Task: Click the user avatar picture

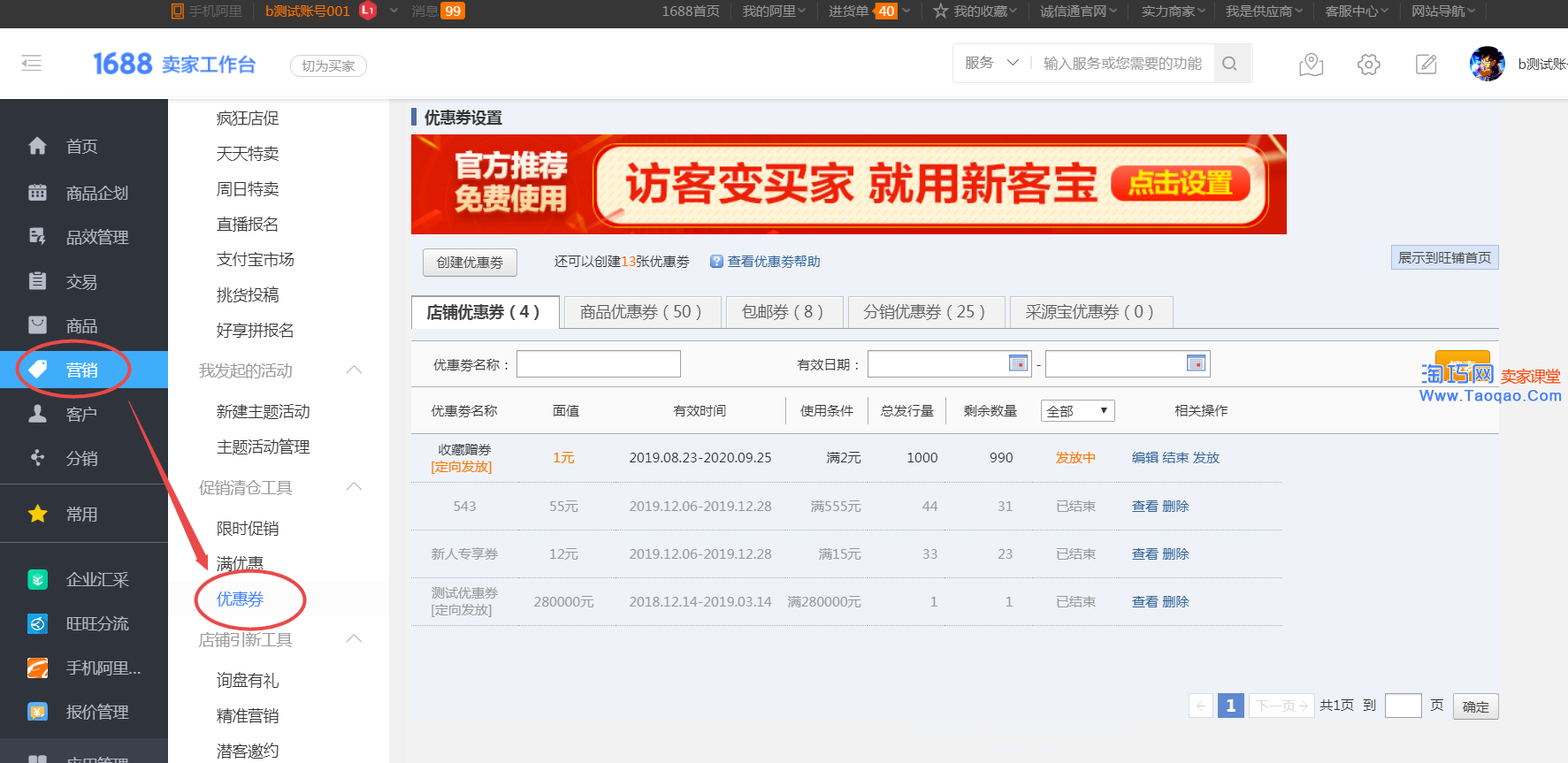Action: (1487, 64)
